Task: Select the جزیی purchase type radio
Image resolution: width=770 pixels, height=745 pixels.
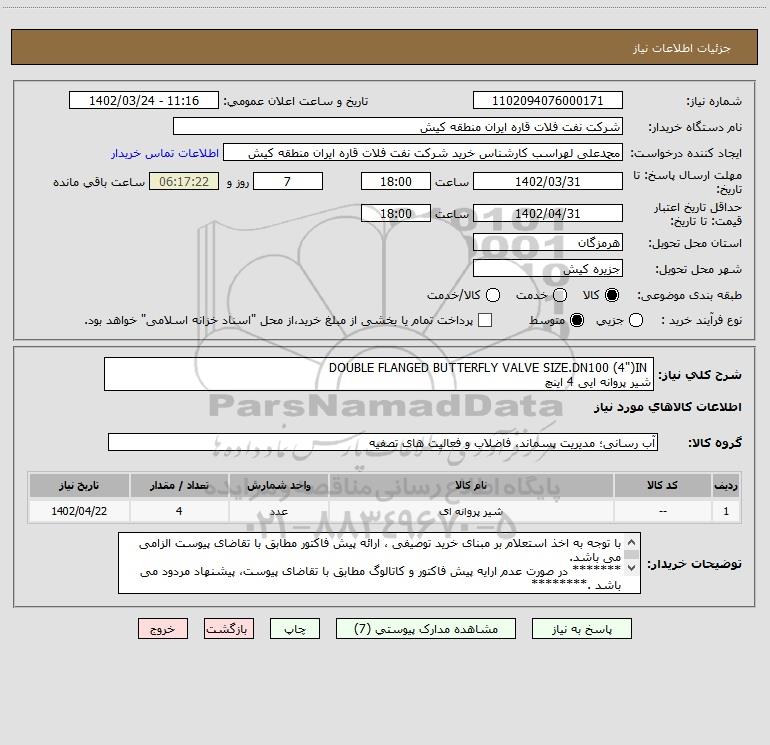Action: click(x=635, y=320)
